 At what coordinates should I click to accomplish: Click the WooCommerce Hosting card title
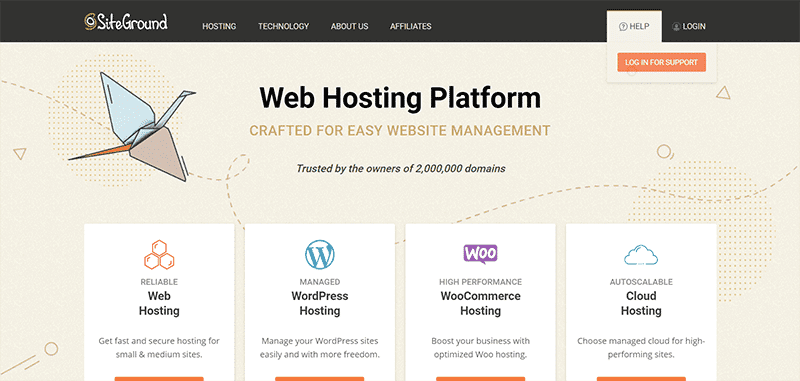480,303
